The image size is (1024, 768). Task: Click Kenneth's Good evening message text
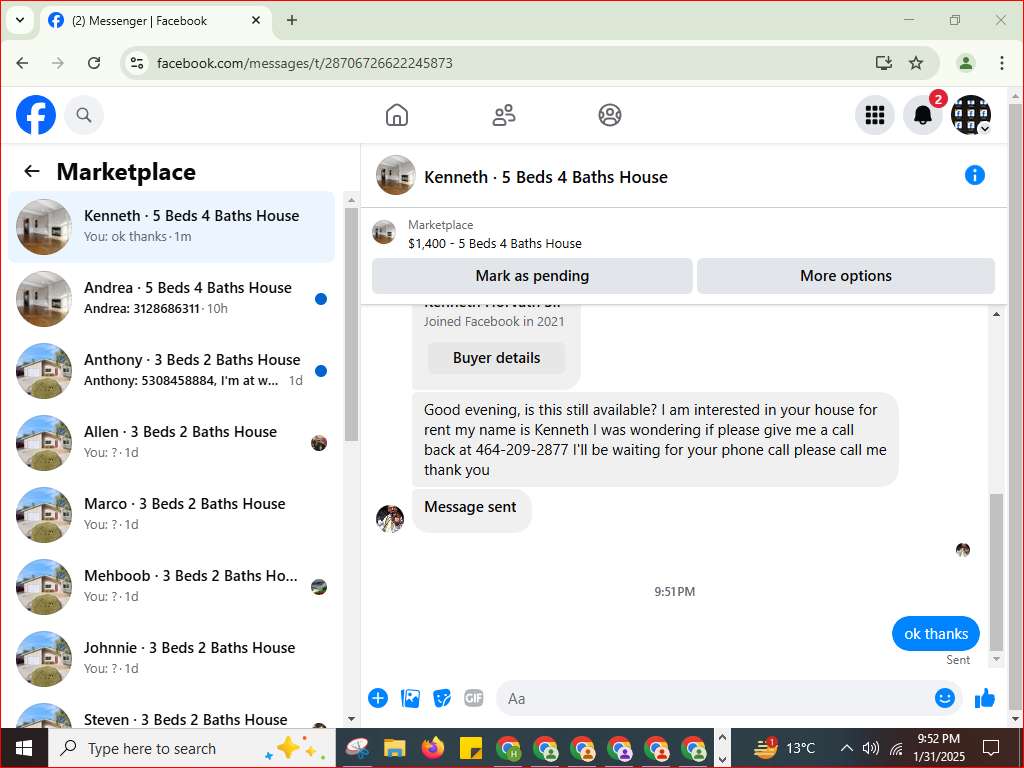tap(655, 440)
